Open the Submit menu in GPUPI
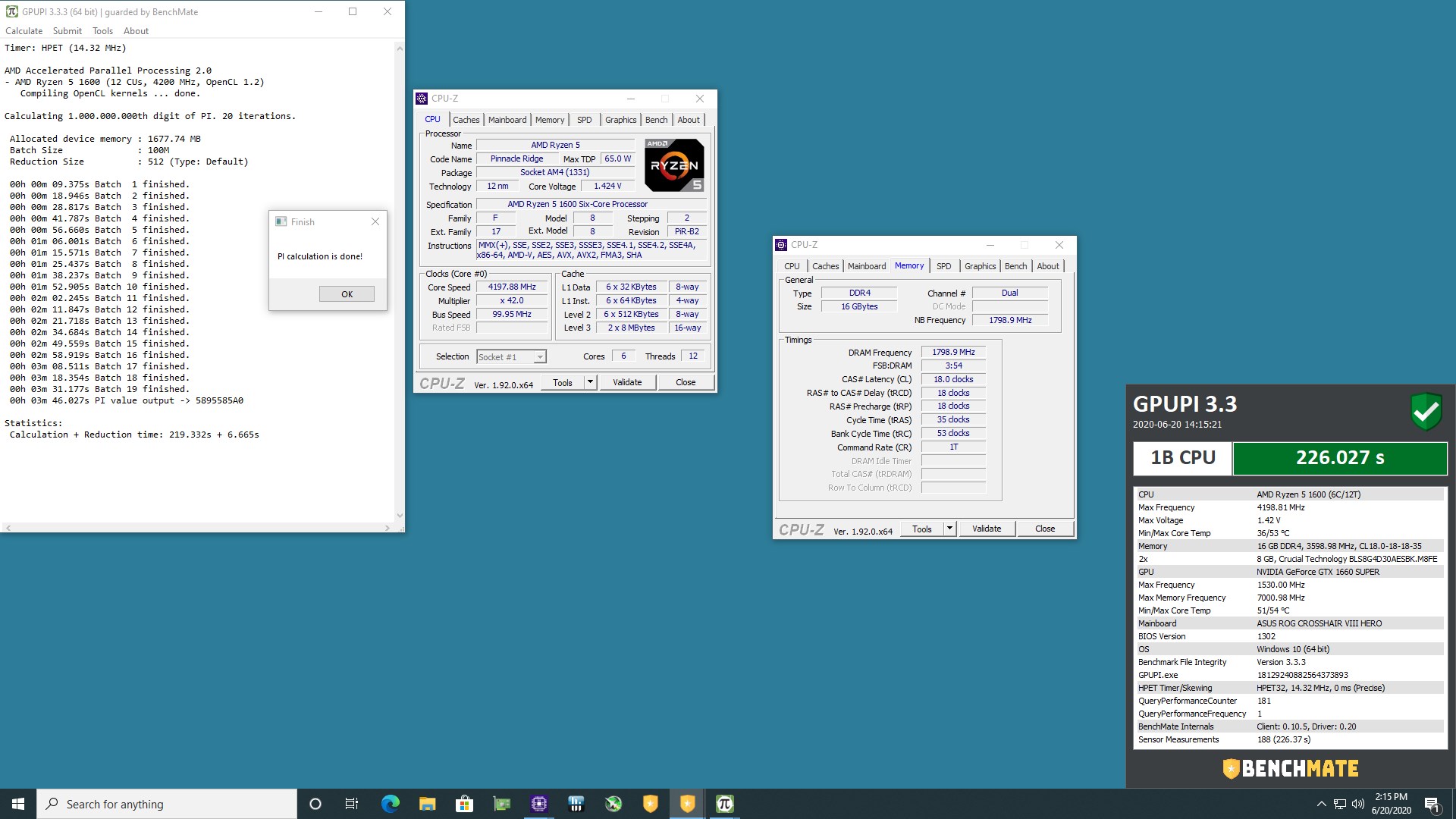This screenshot has height=819, width=1456. [67, 31]
